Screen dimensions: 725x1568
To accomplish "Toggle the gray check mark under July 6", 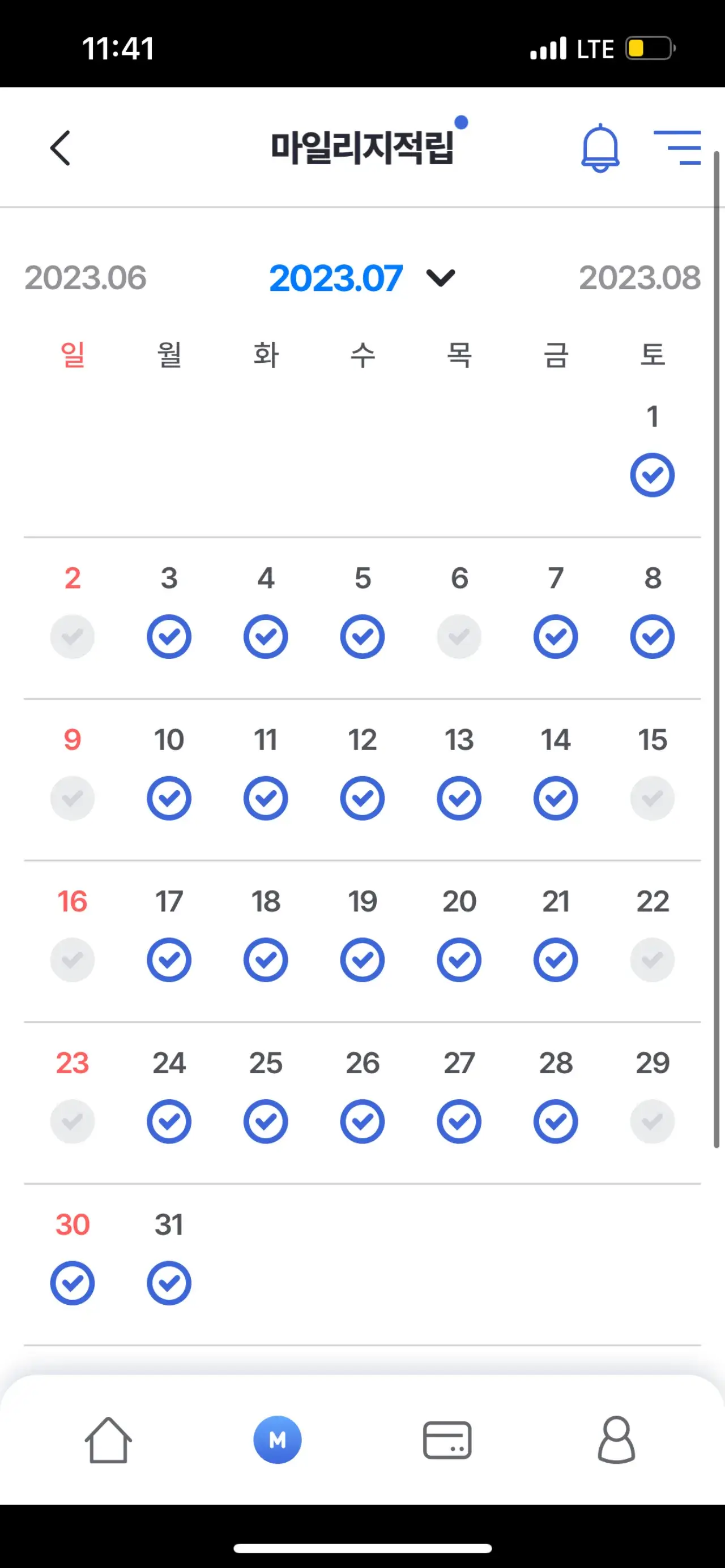I will pos(459,637).
